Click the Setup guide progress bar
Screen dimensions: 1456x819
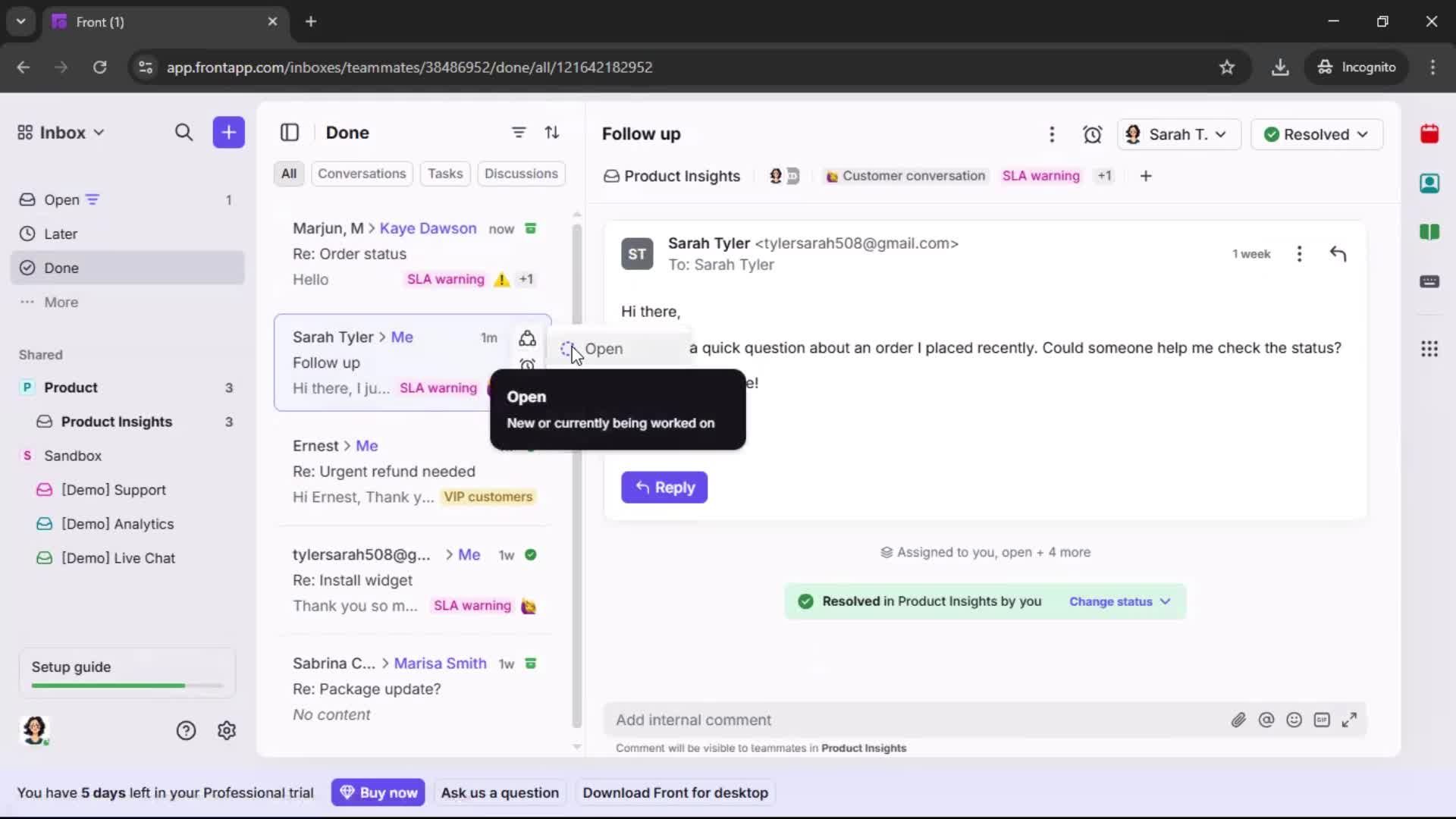[125, 685]
